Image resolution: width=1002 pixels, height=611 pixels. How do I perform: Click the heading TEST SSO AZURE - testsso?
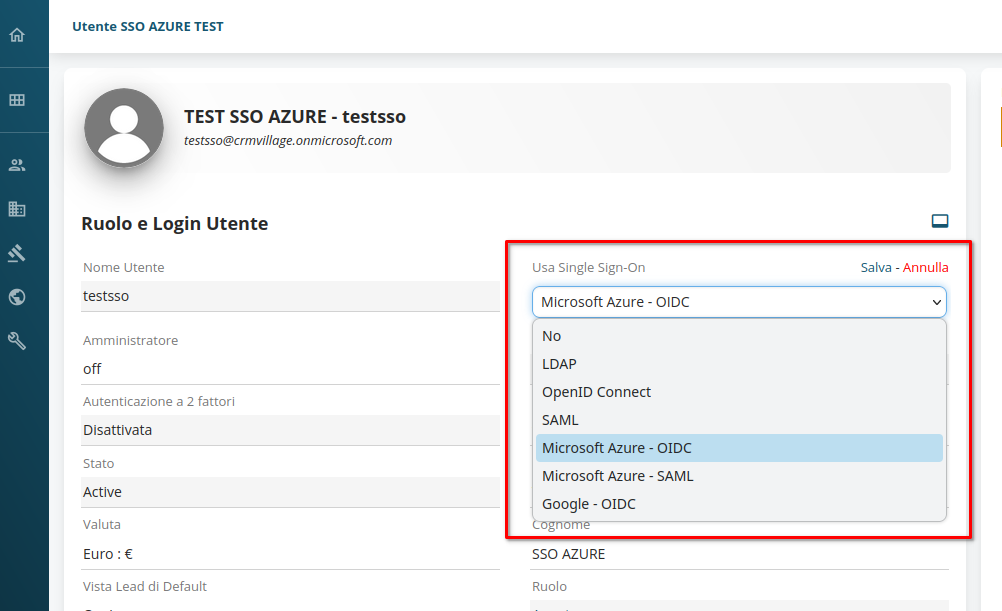coord(295,117)
